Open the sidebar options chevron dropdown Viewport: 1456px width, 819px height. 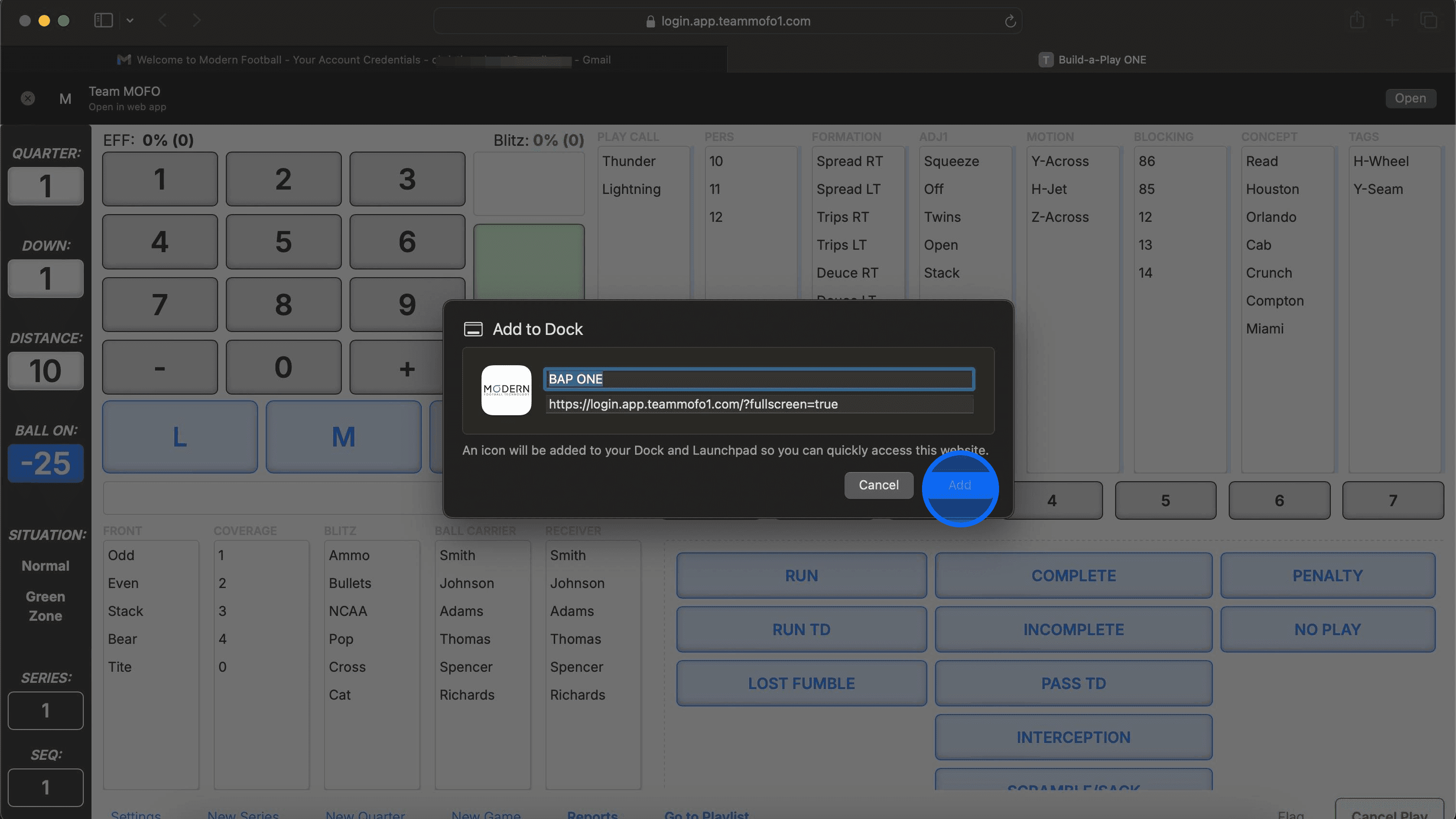[x=130, y=21]
